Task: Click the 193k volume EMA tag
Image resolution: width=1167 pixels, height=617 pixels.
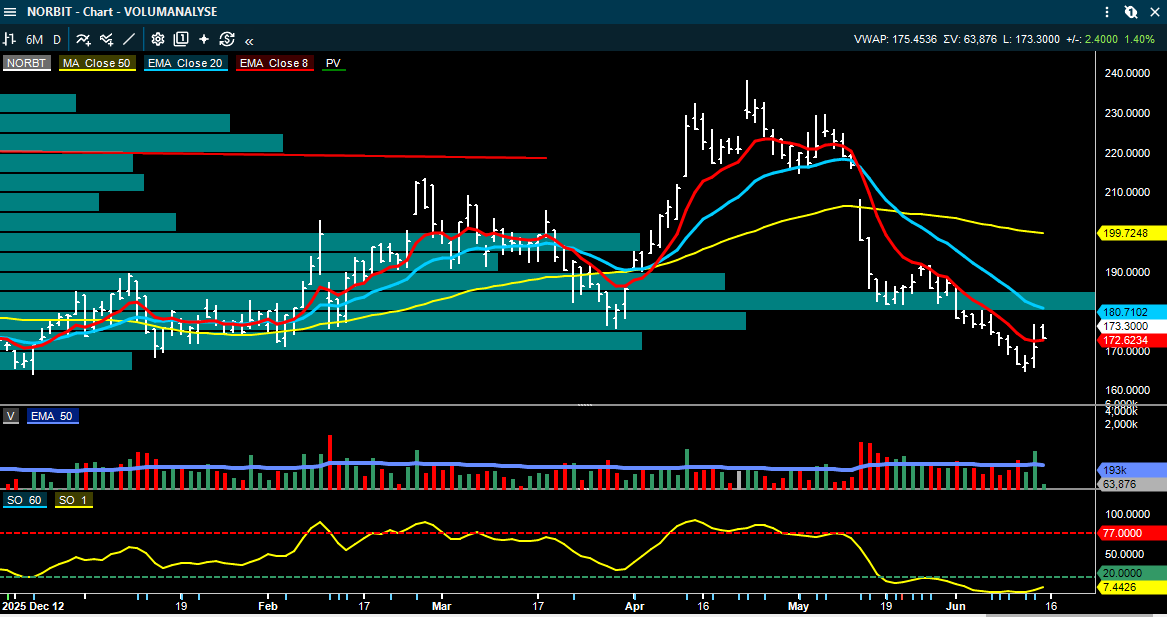Action: pos(1131,470)
